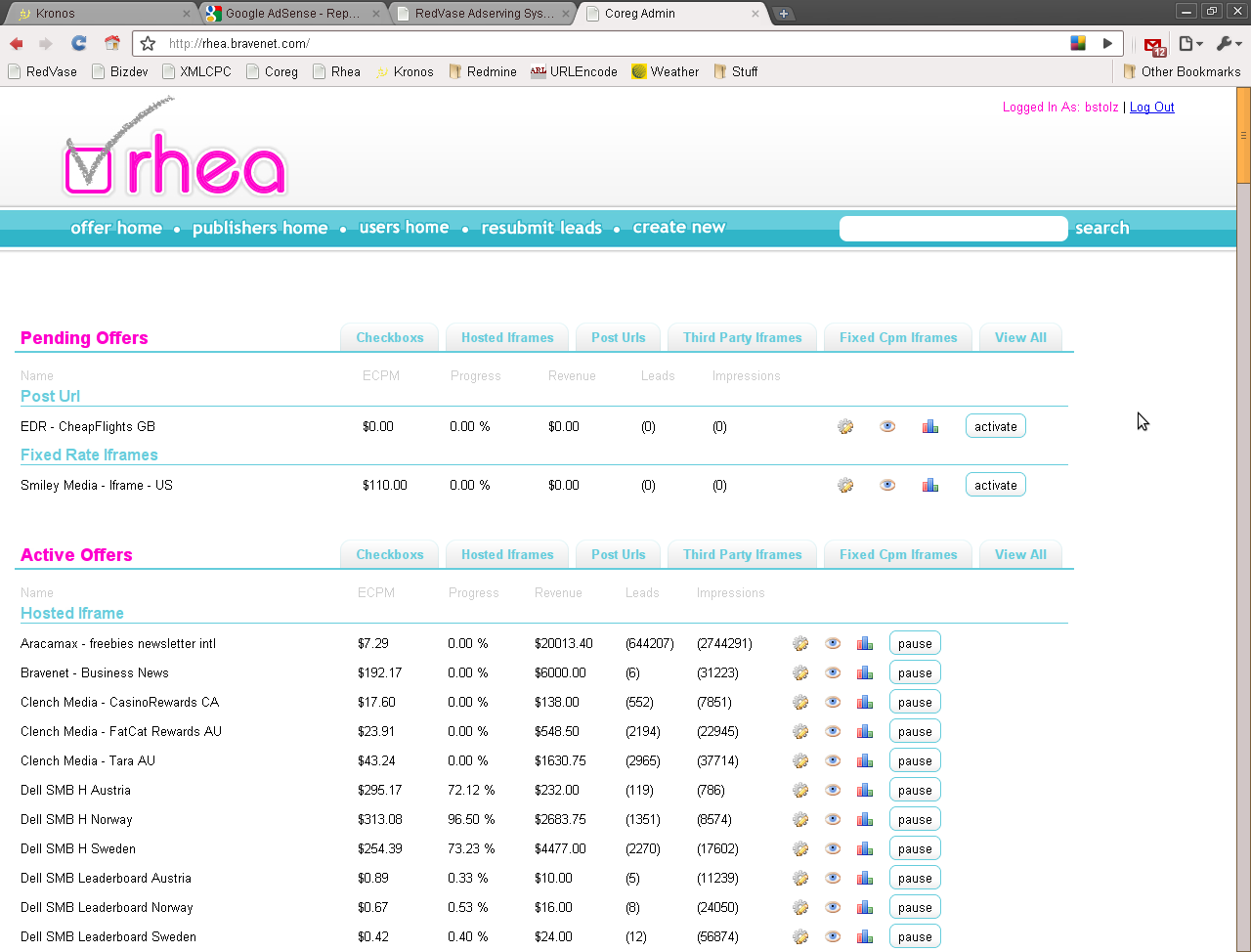1251x952 pixels.
Task: Bookmark this page with the star icon
Action: pyautogui.click(x=148, y=43)
